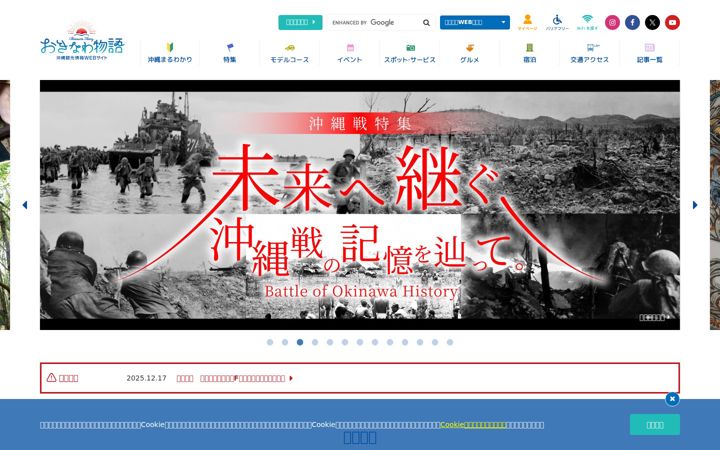
Task: Select the sixth carousel pagination dot
Action: 345,342
